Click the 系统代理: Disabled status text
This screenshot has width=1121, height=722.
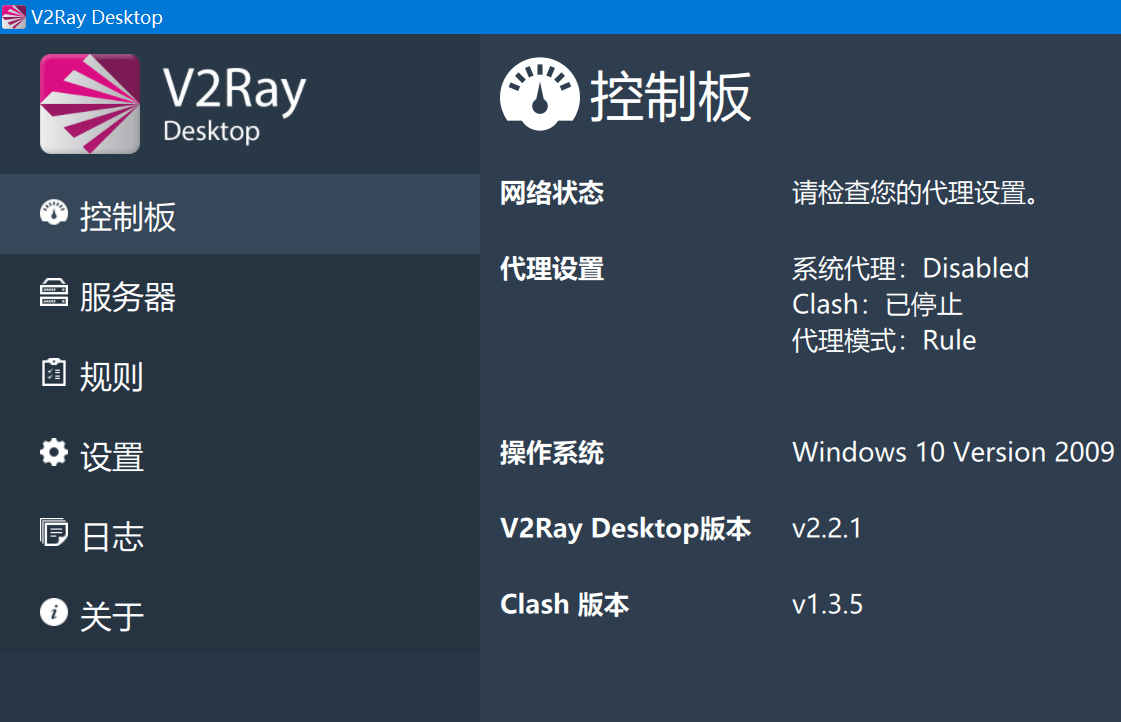910,268
